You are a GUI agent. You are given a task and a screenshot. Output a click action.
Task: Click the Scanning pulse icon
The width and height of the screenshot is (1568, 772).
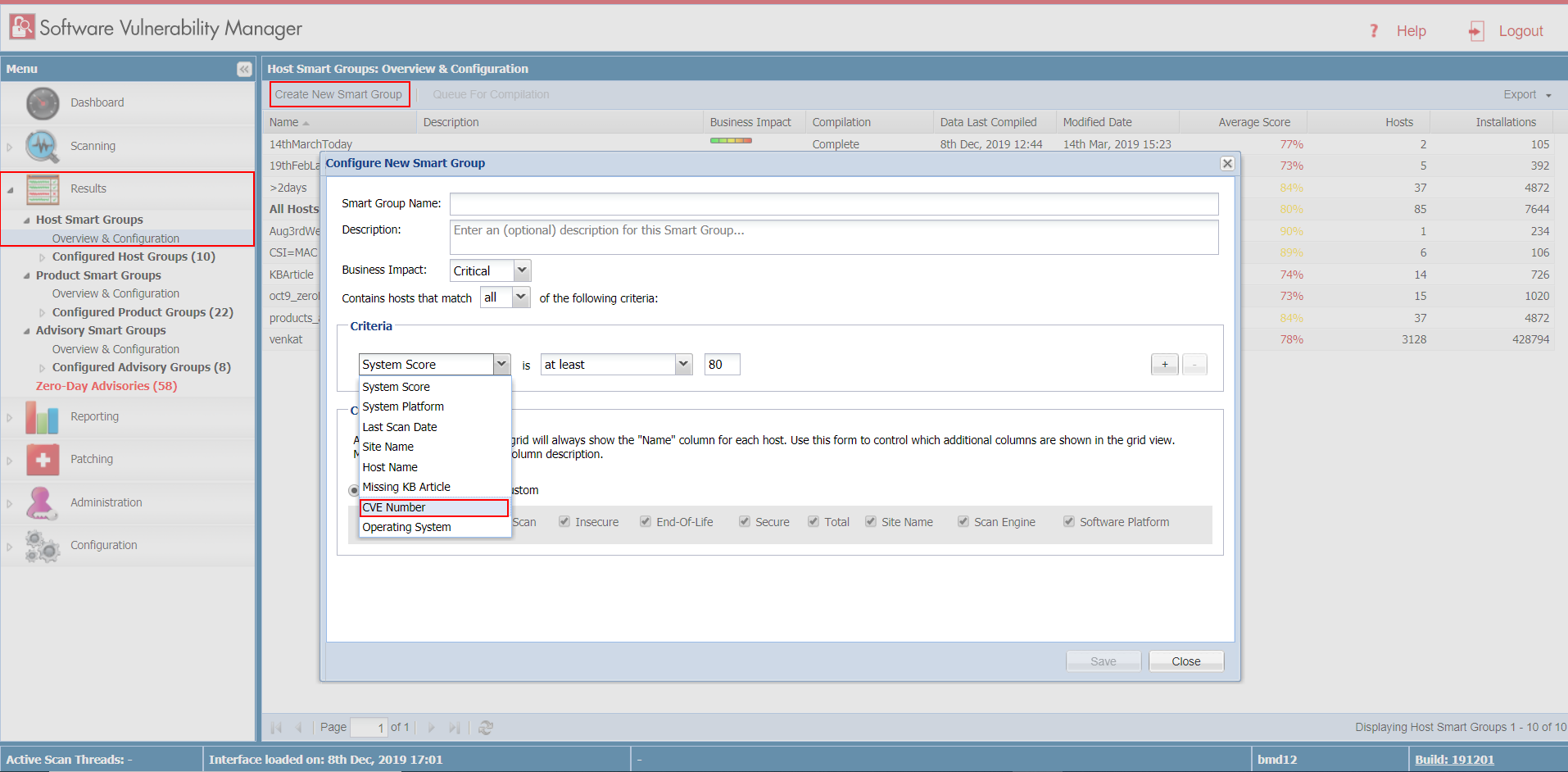point(43,147)
